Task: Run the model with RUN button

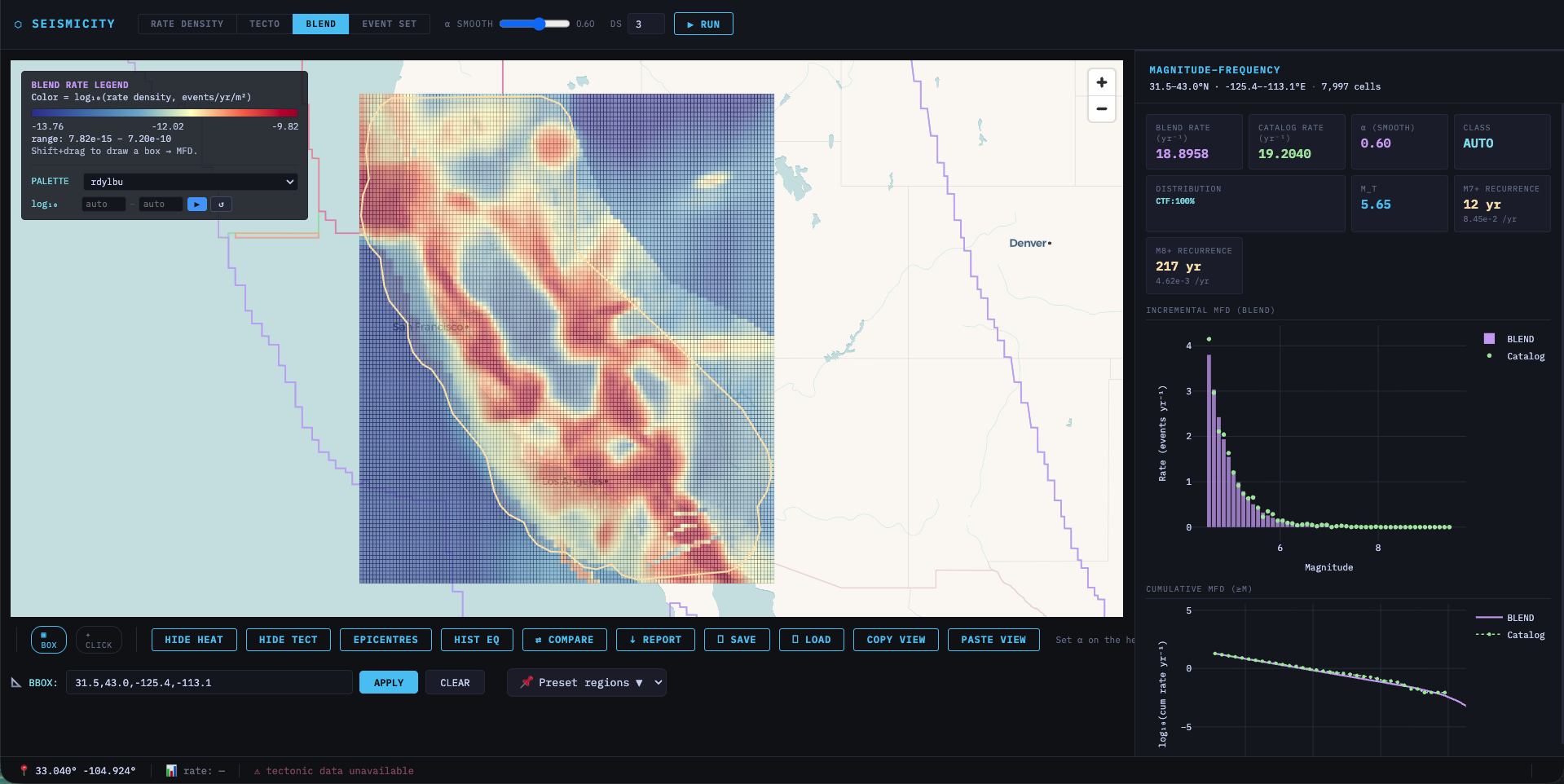Action: click(x=703, y=24)
